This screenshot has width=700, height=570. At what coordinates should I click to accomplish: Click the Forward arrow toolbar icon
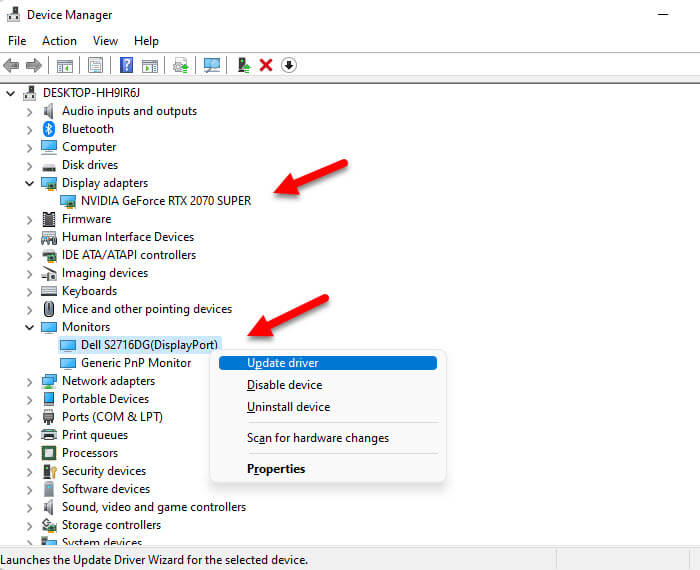coord(33,66)
